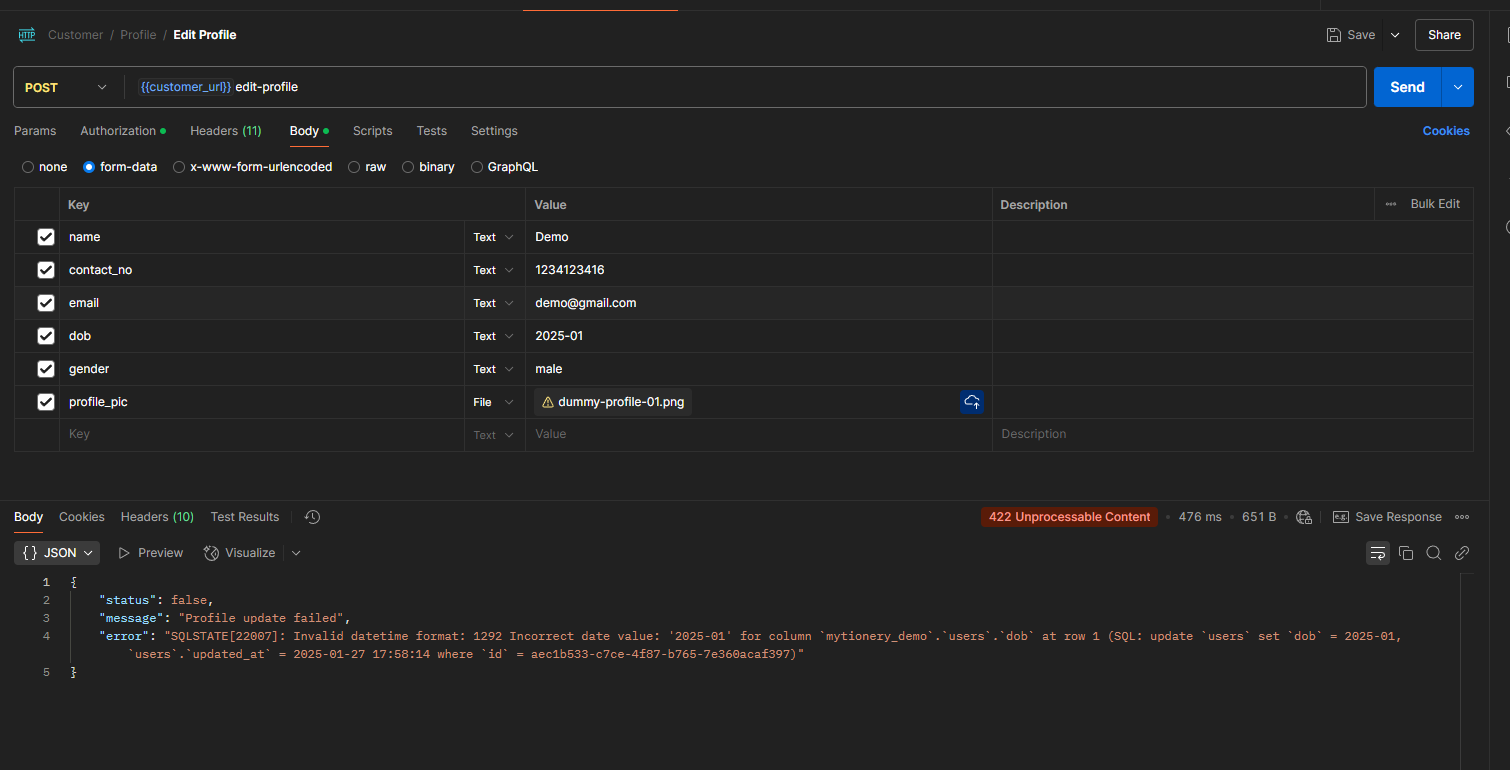The image size is (1510, 770).
Task: Open the response Headers (10) tab
Action: pyautogui.click(x=157, y=517)
